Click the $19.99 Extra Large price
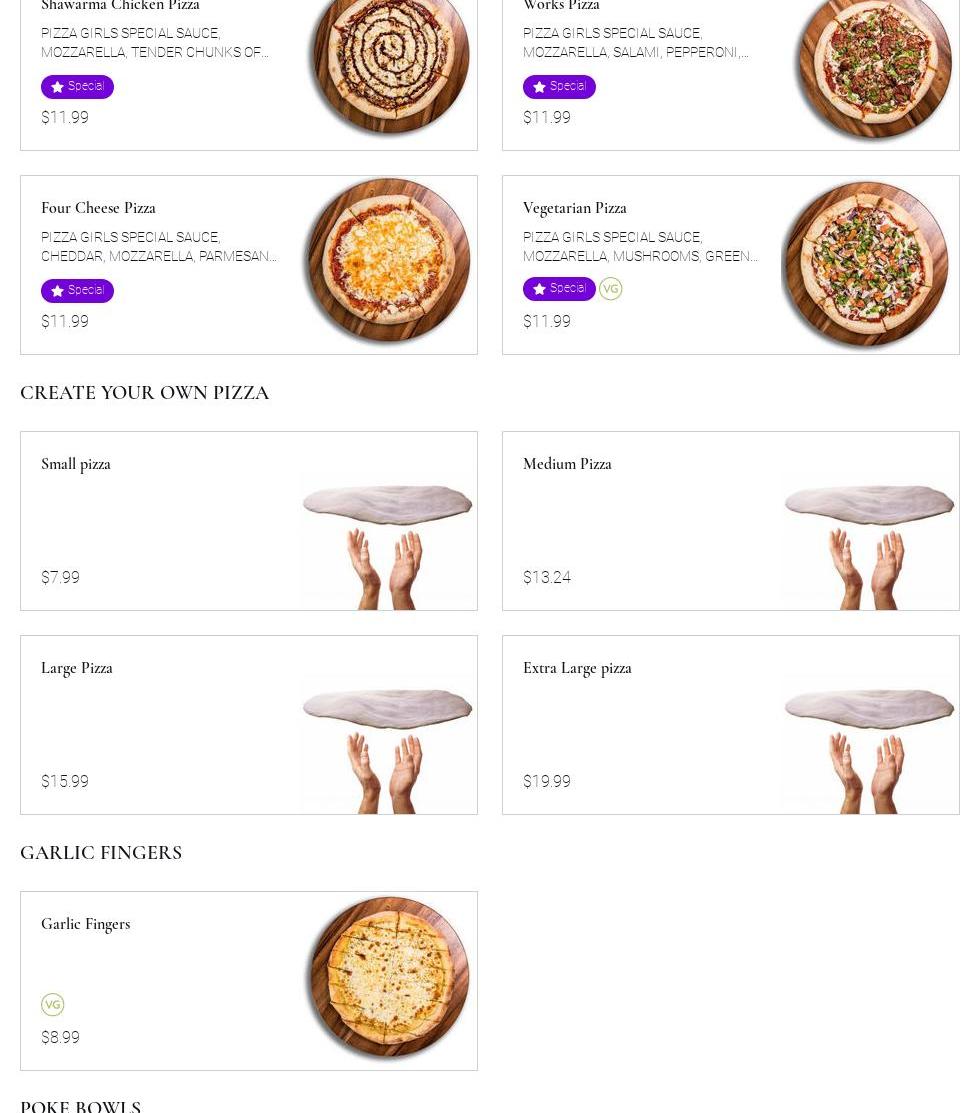 [x=547, y=782]
